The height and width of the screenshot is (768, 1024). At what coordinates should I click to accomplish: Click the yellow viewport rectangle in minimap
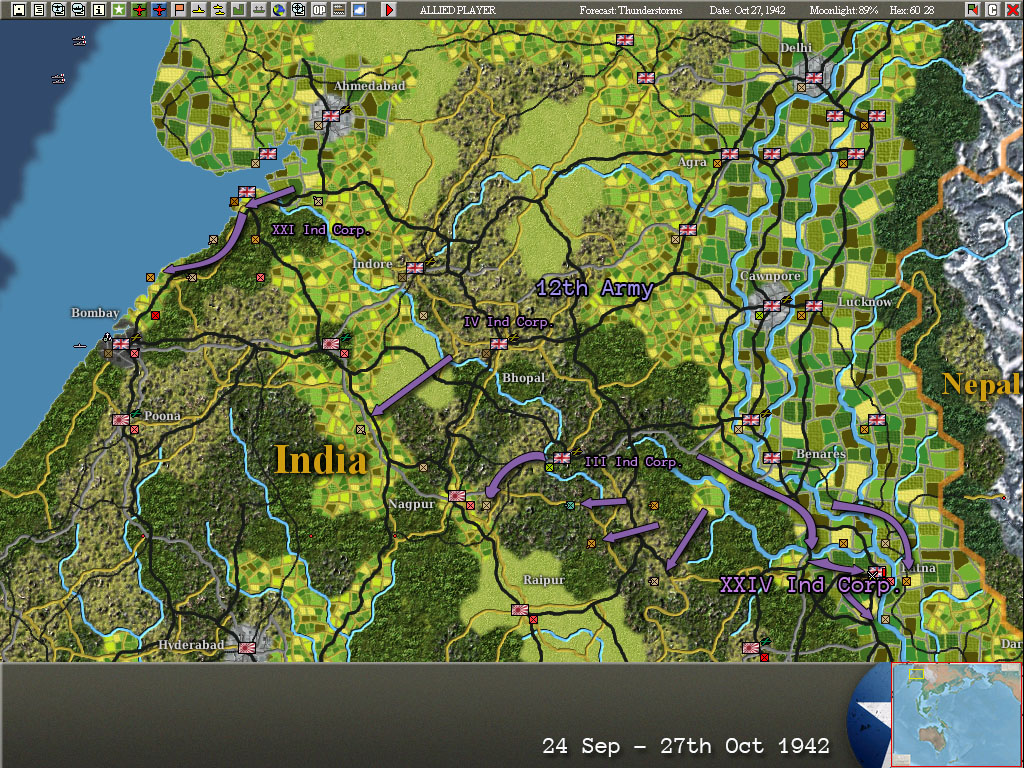click(x=916, y=673)
